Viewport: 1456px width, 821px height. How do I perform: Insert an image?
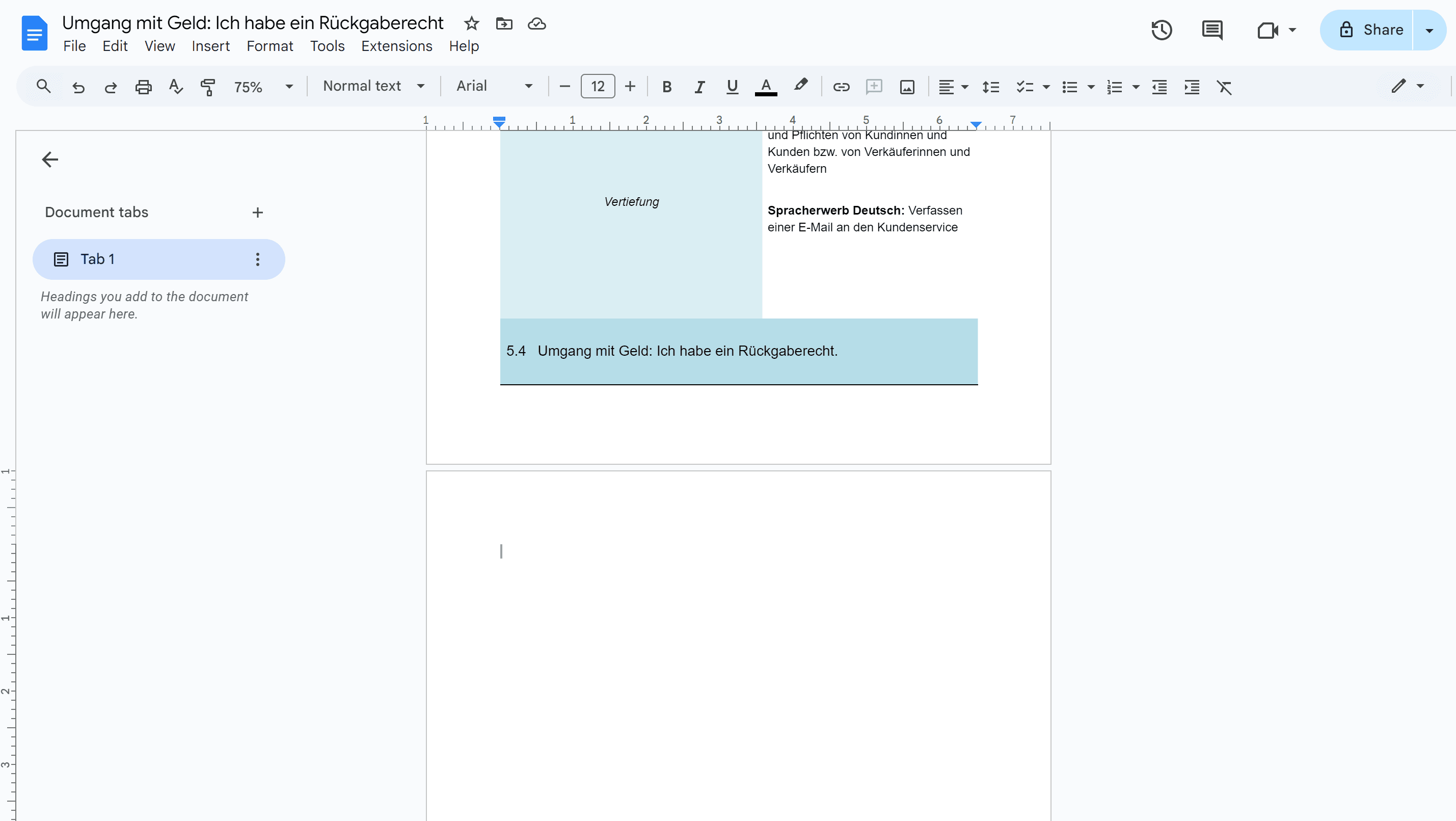(x=907, y=87)
